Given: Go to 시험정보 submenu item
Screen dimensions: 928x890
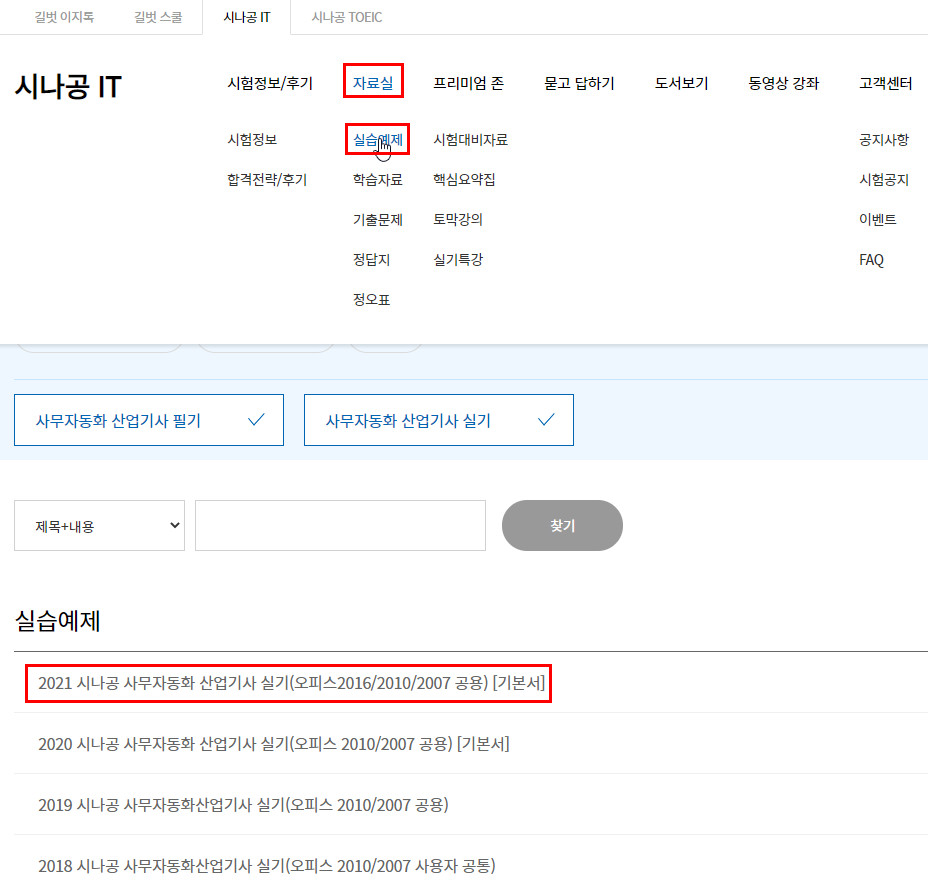Looking at the screenshot, I should tap(252, 140).
